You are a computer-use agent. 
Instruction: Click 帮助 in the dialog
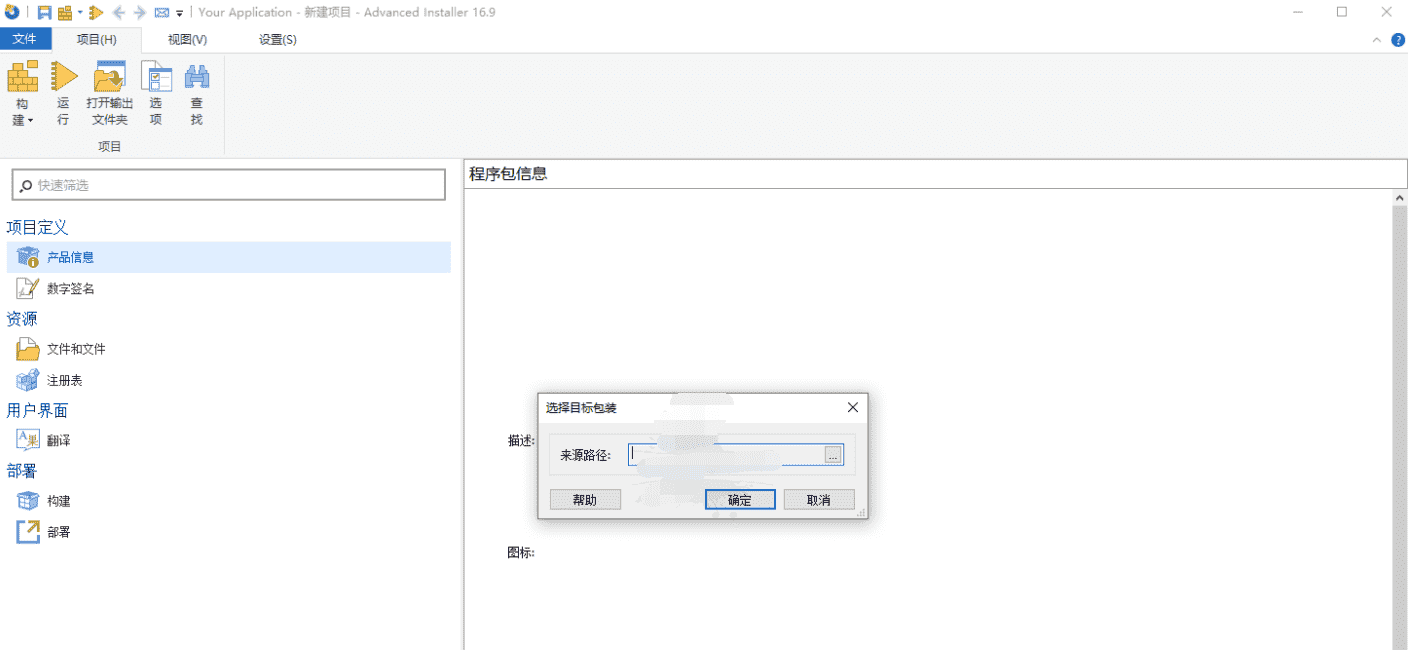click(x=585, y=499)
